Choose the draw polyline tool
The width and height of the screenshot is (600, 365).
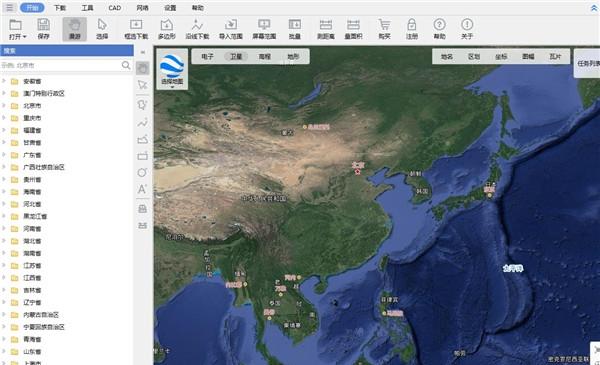(142, 122)
